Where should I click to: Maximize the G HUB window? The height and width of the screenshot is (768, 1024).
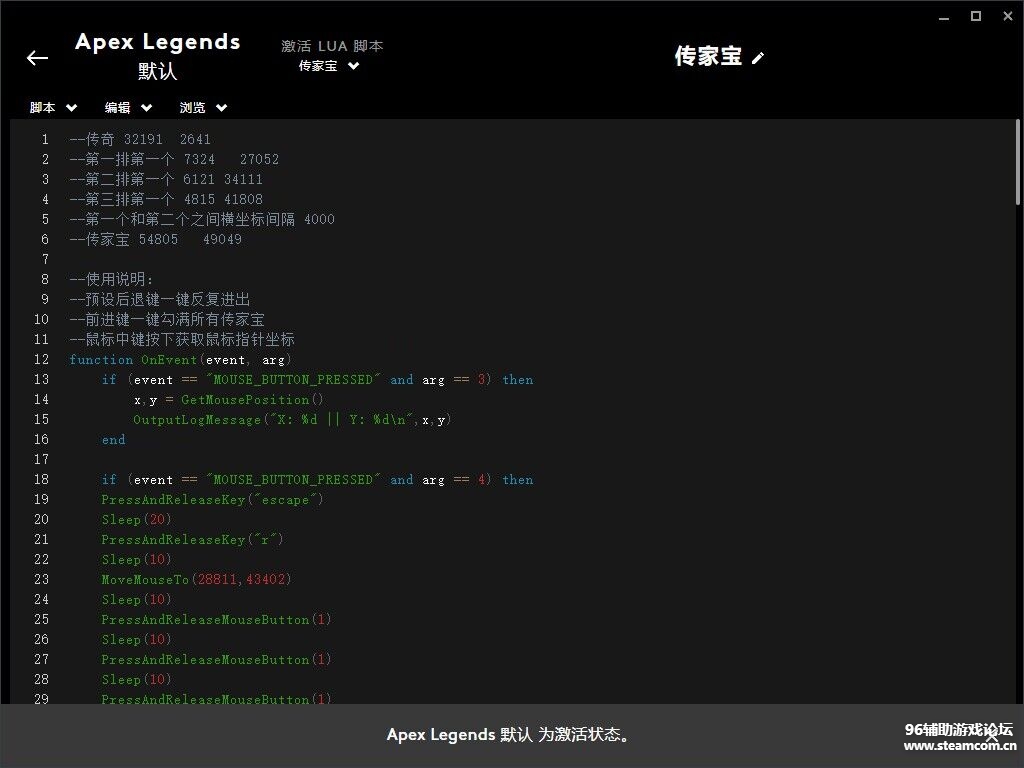(976, 16)
